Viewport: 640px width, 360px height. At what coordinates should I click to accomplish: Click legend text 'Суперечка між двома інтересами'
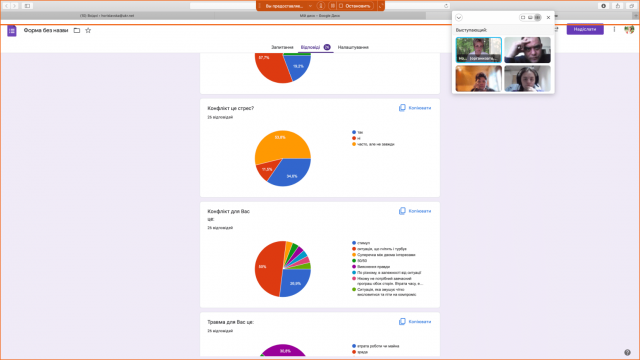click(x=386, y=255)
